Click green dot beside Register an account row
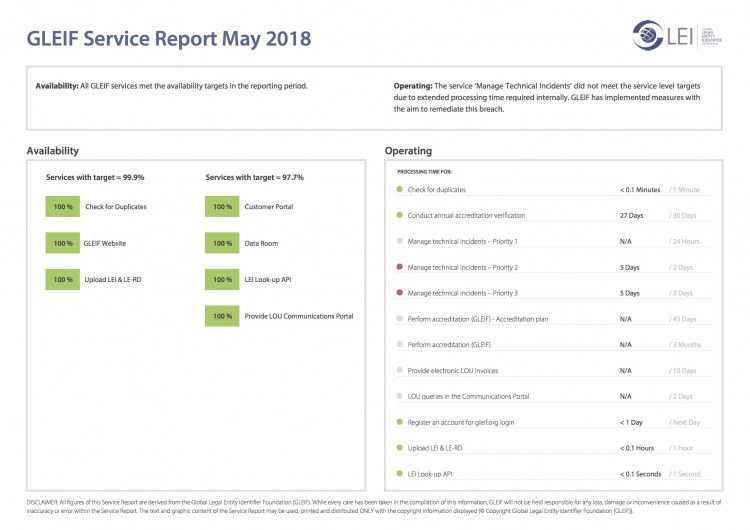This screenshot has height=530, width=750. (400, 422)
